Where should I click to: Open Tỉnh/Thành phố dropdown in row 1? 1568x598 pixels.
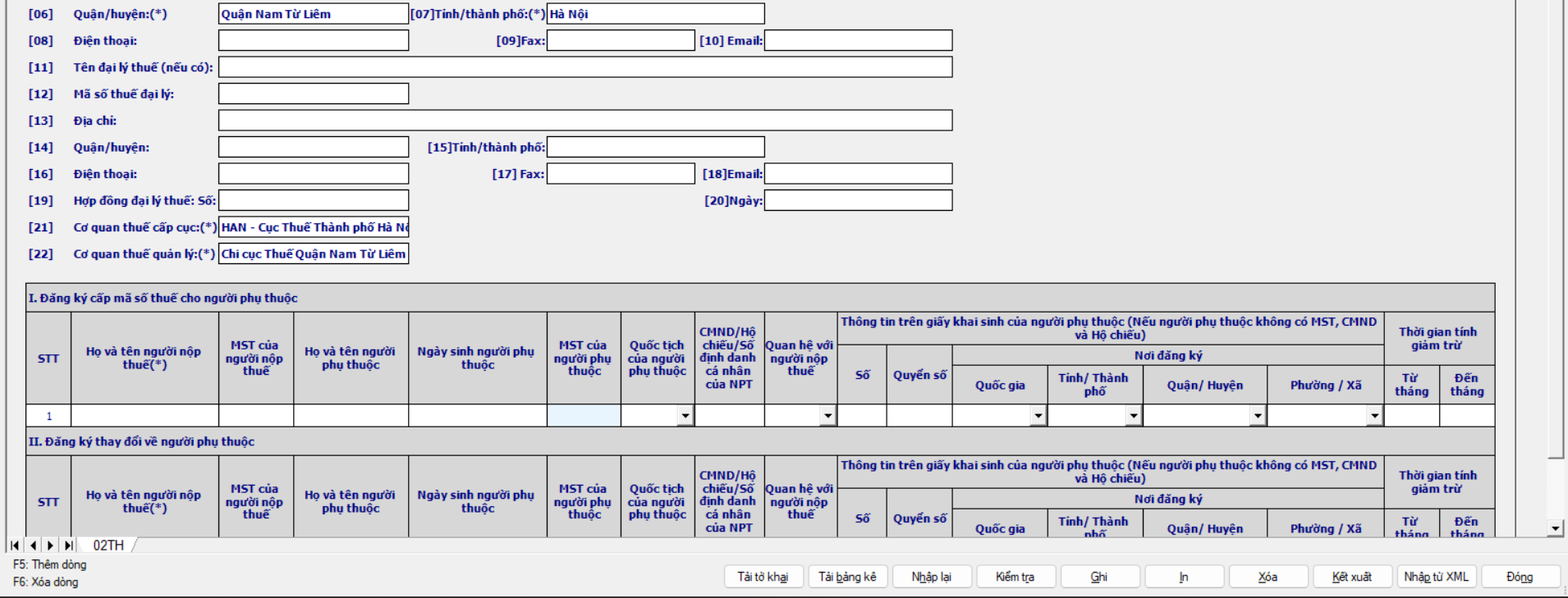point(1133,416)
